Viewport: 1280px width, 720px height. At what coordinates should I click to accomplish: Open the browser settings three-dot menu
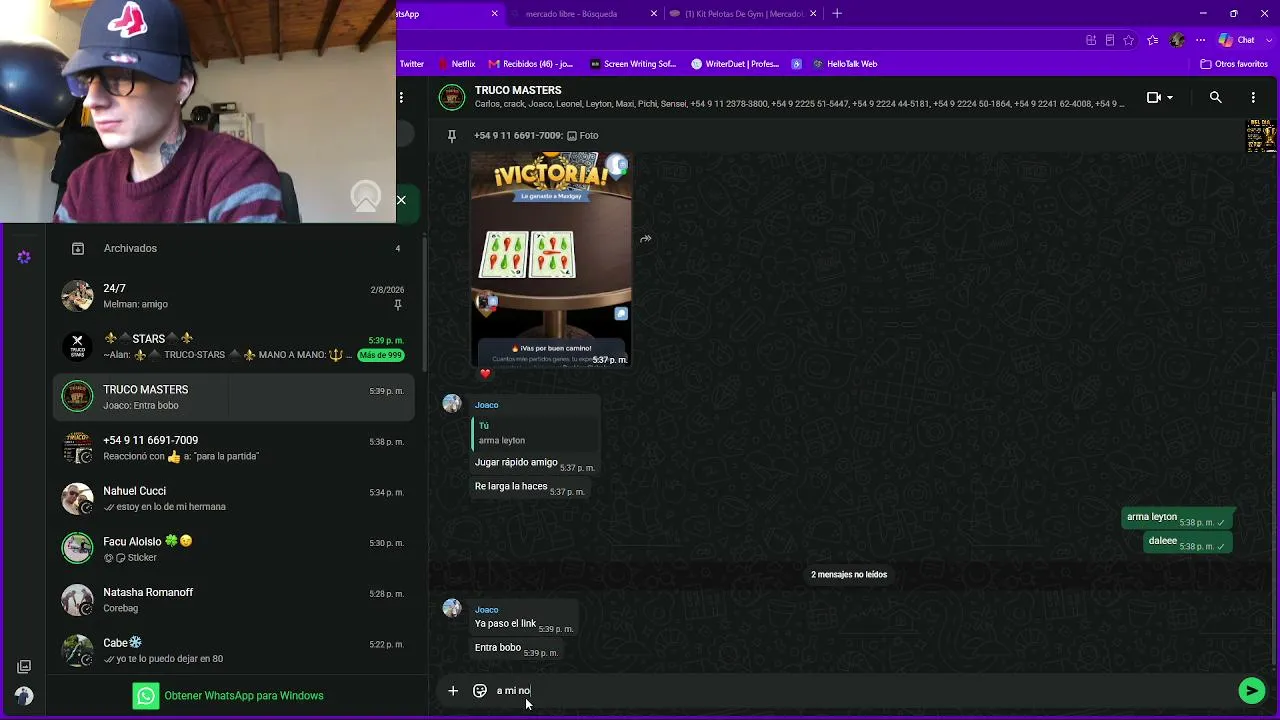(x=1201, y=40)
